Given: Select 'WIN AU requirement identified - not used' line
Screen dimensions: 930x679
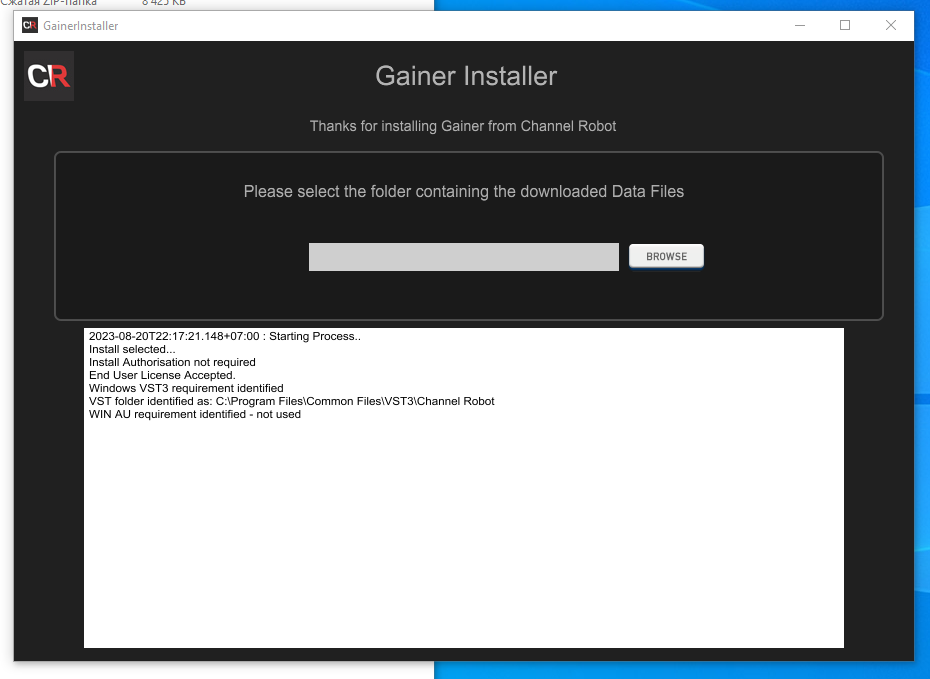Looking at the screenshot, I should (x=195, y=415).
